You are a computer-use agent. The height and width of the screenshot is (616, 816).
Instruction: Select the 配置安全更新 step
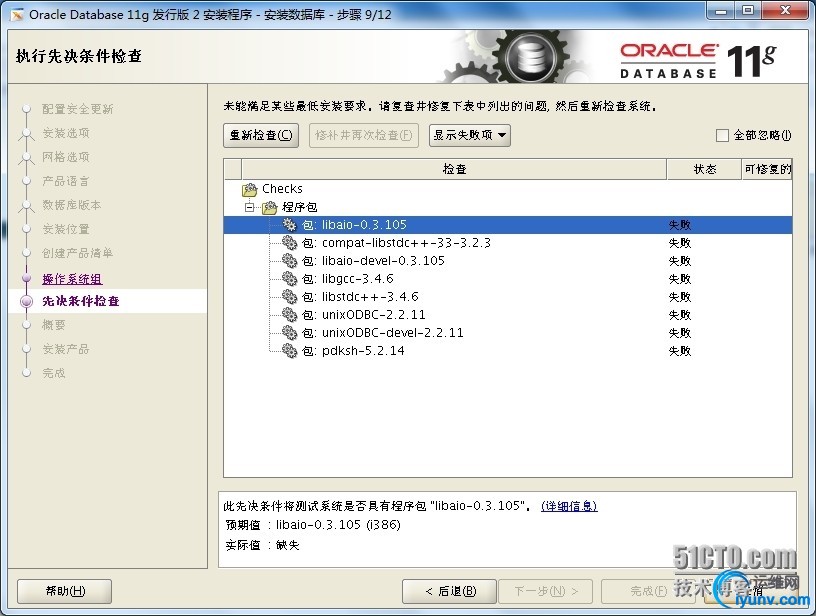[x=78, y=109]
